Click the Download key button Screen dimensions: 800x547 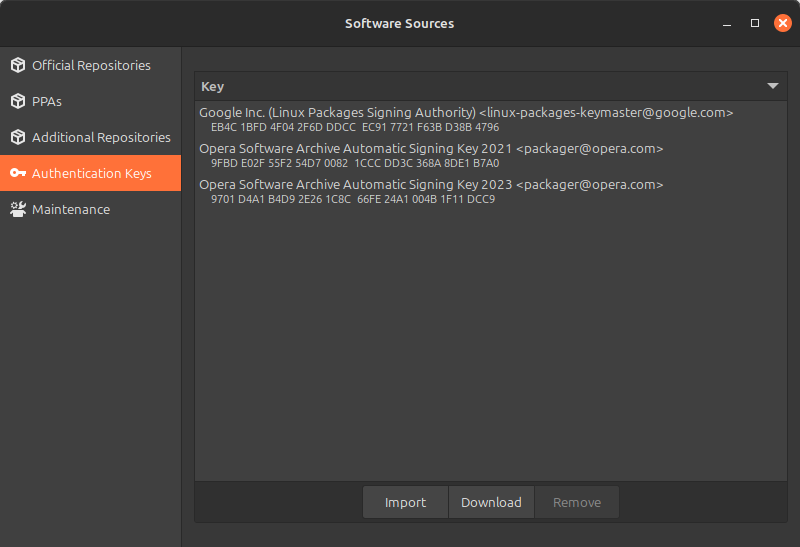click(x=491, y=502)
